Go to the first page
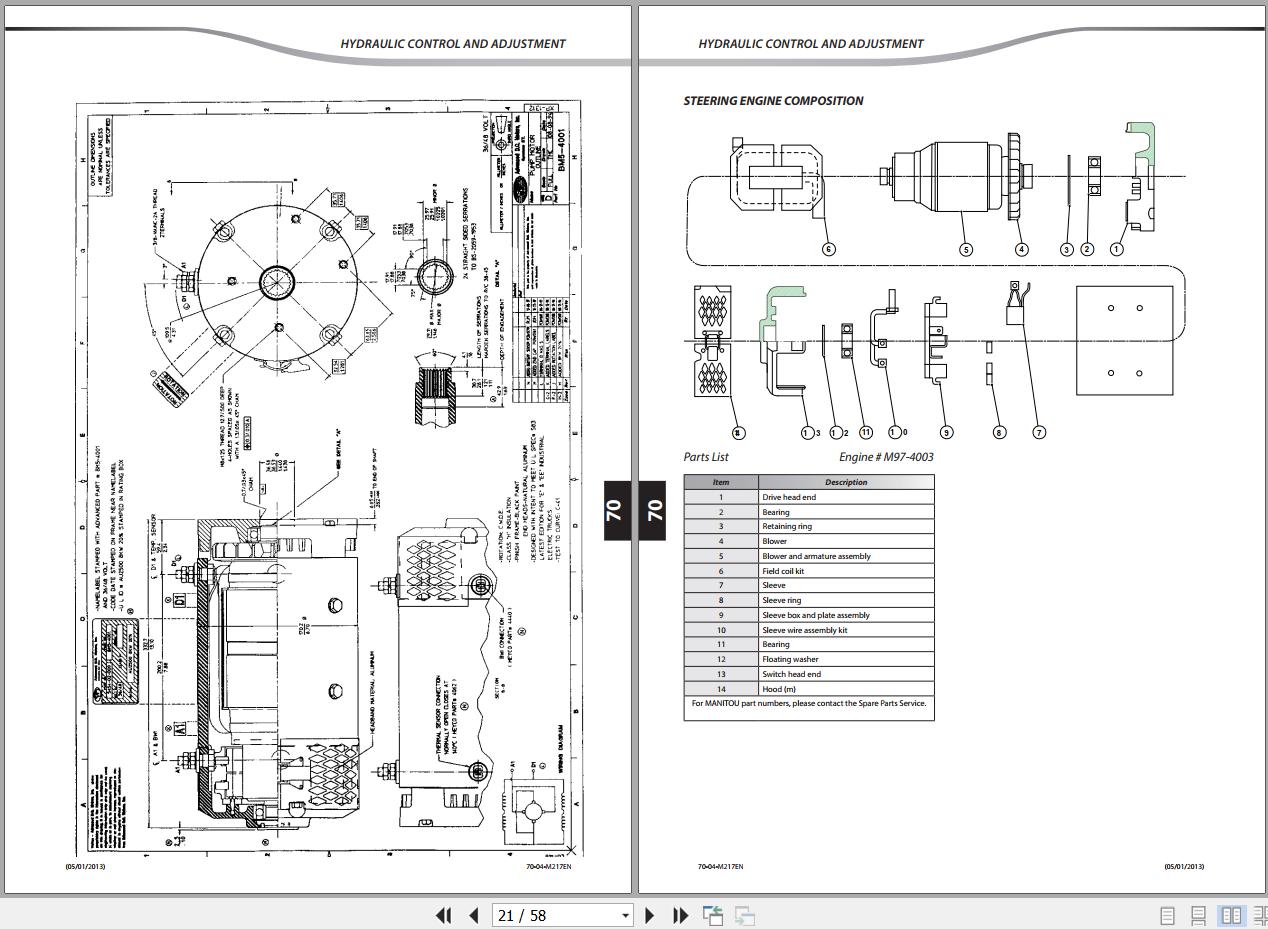 coord(444,915)
